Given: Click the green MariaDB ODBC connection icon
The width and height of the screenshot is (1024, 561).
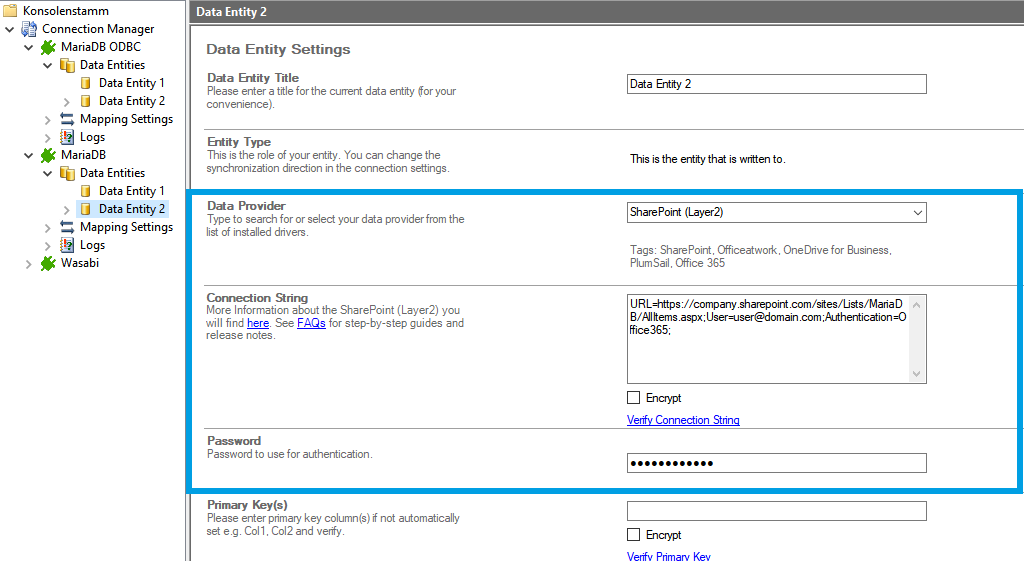Looking at the screenshot, I should (x=47, y=47).
